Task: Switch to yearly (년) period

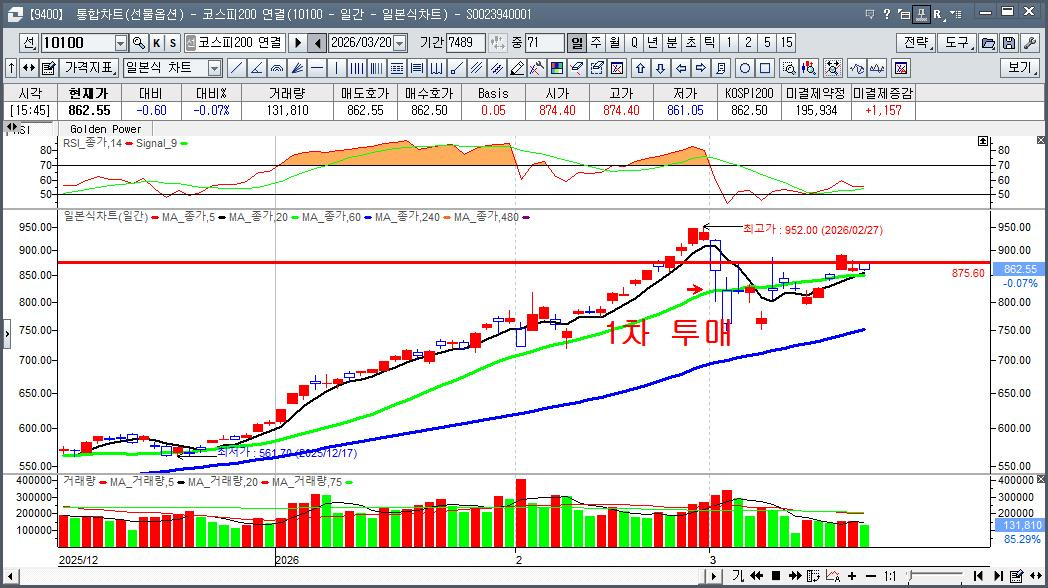Action: point(653,43)
